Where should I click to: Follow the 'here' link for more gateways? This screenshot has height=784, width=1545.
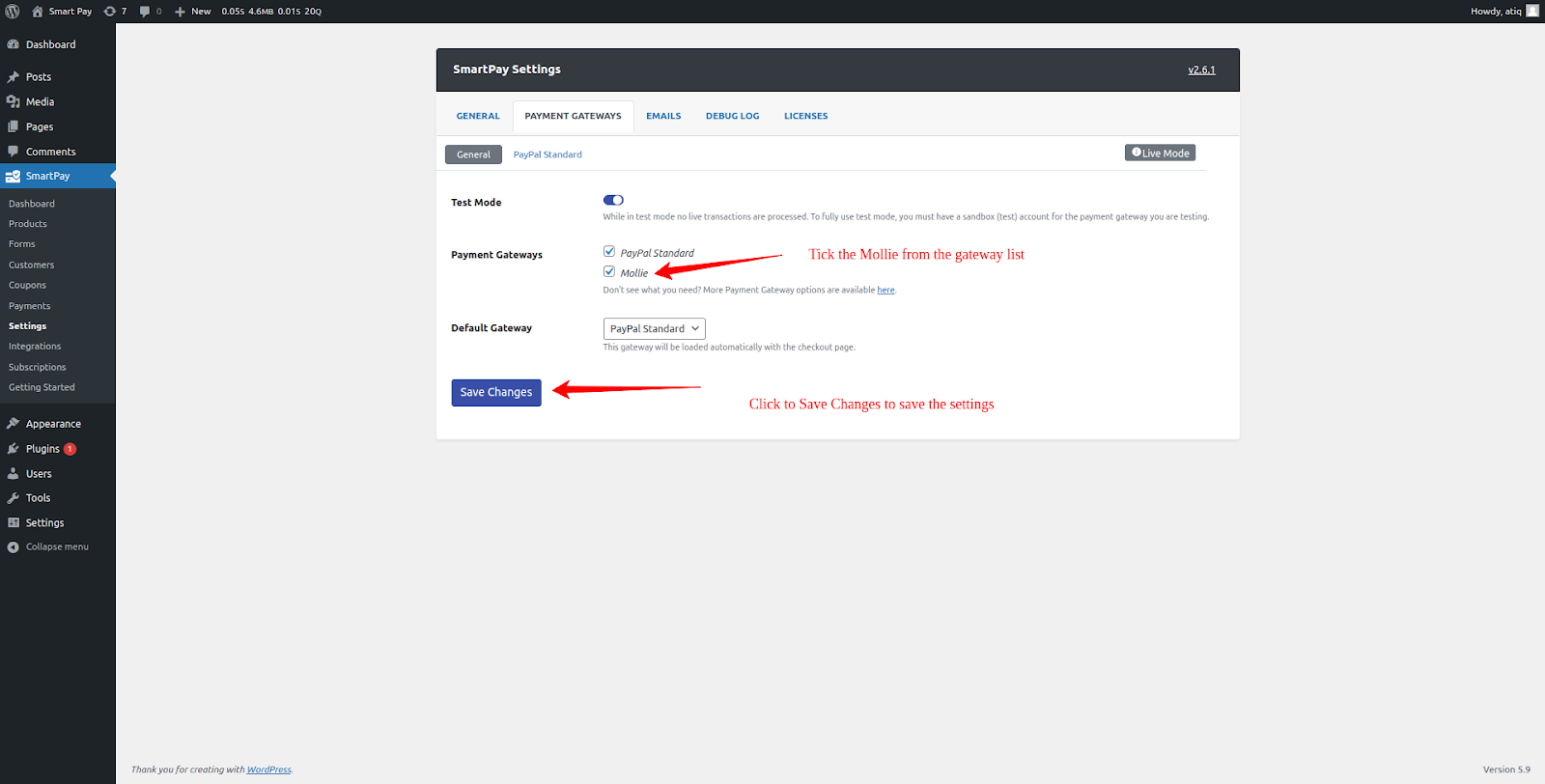coord(885,290)
